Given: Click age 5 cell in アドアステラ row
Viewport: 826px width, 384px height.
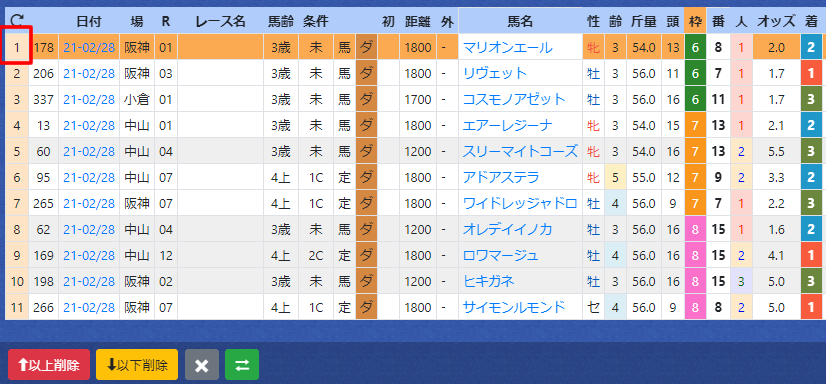Looking at the screenshot, I should [615, 178].
